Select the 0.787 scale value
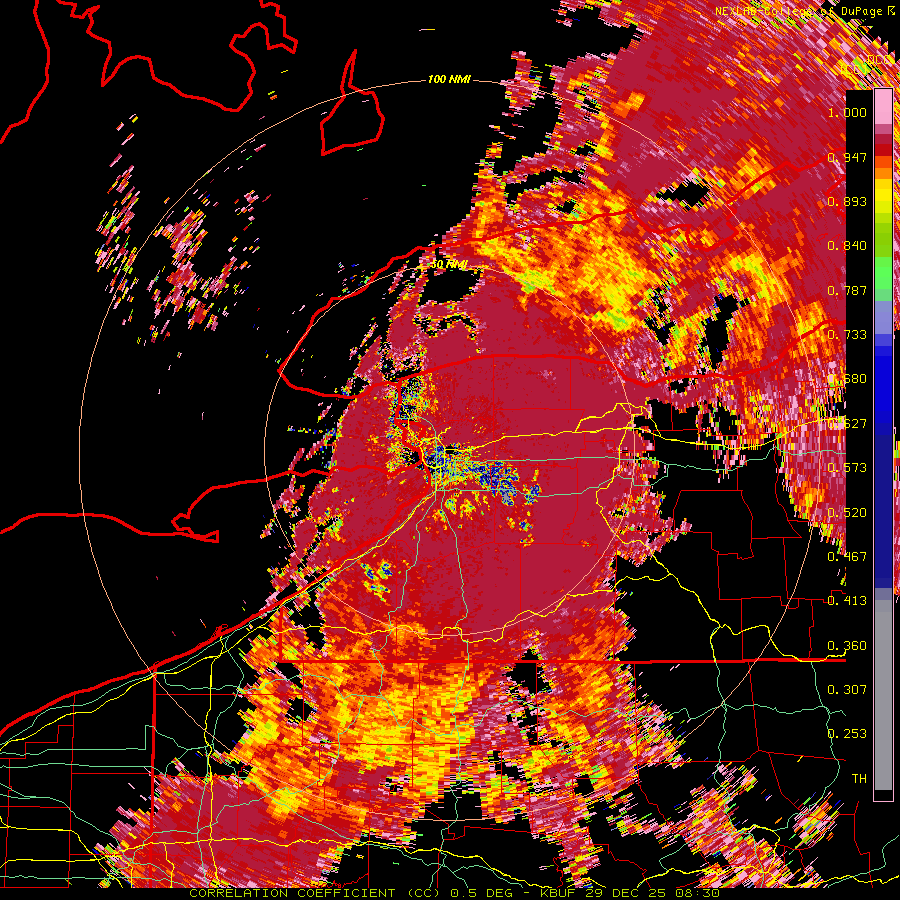 (847, 290)
